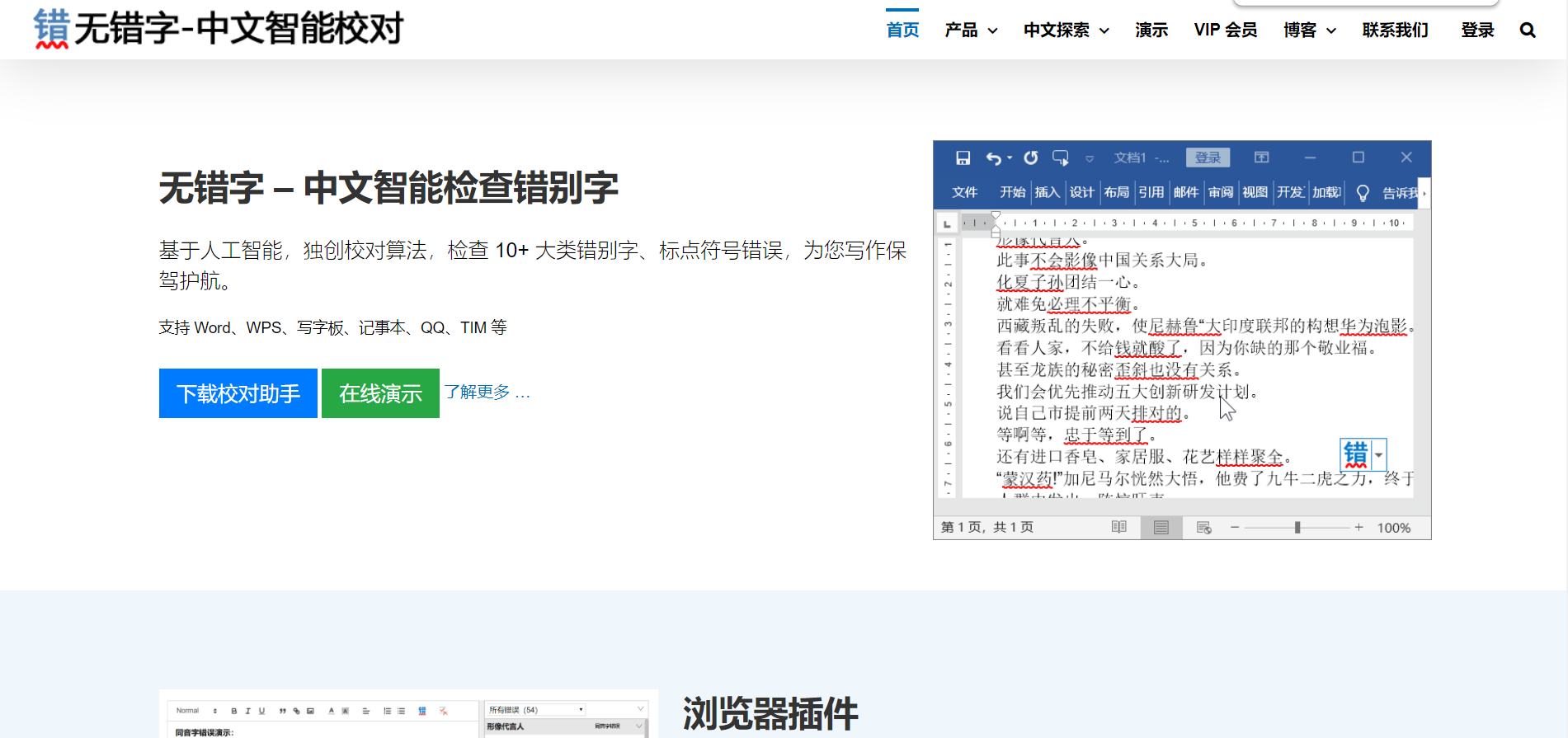Go to the VIP 会员 page
Image resolution: width=1568 pixels, height=738 pixels.
point(1225,31)
